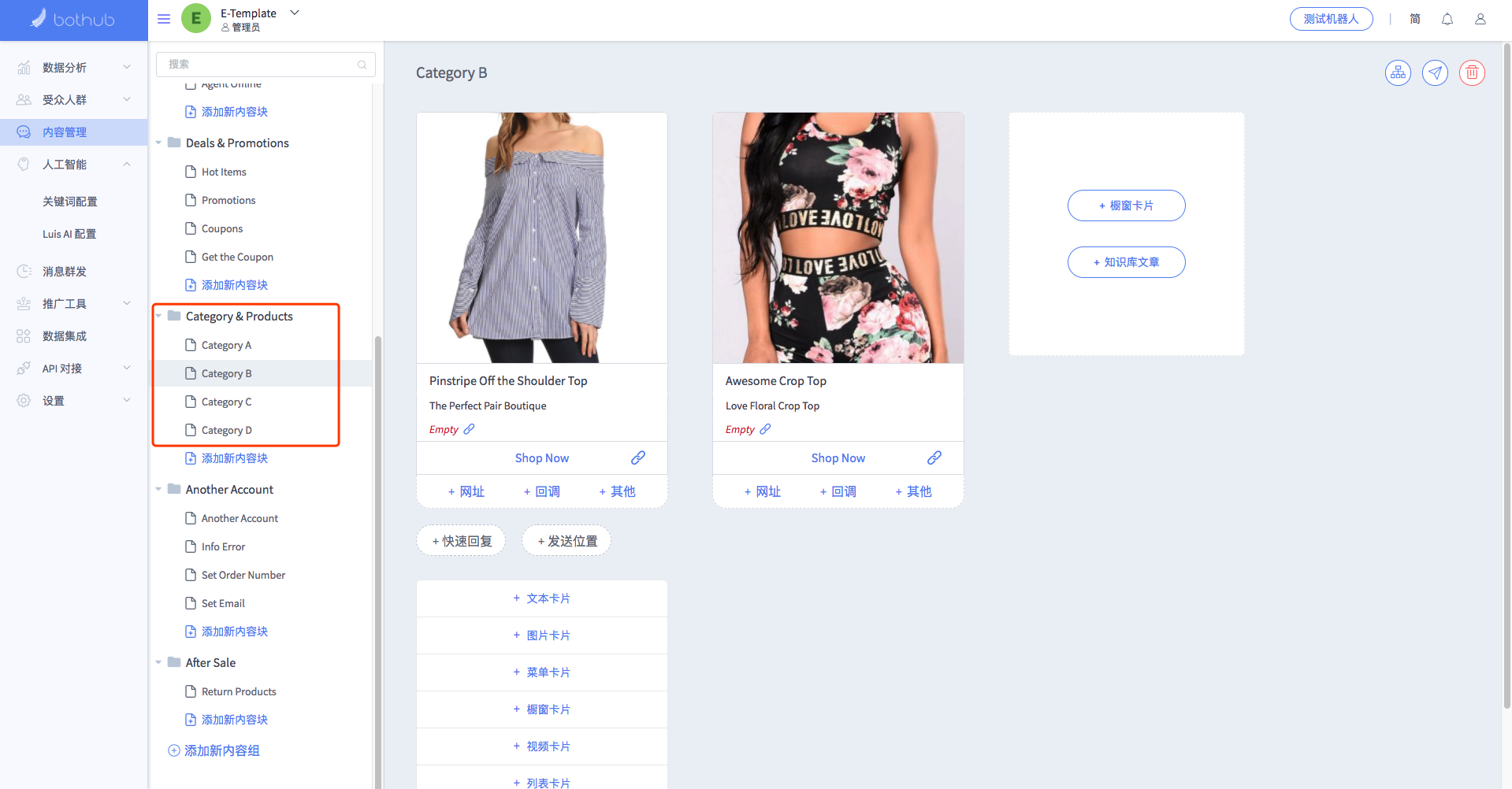The width and height of the screenshot is (1512, 789).
Task: Click Shop Now link icon on Pinstripe card
Action: click(638, 457)
